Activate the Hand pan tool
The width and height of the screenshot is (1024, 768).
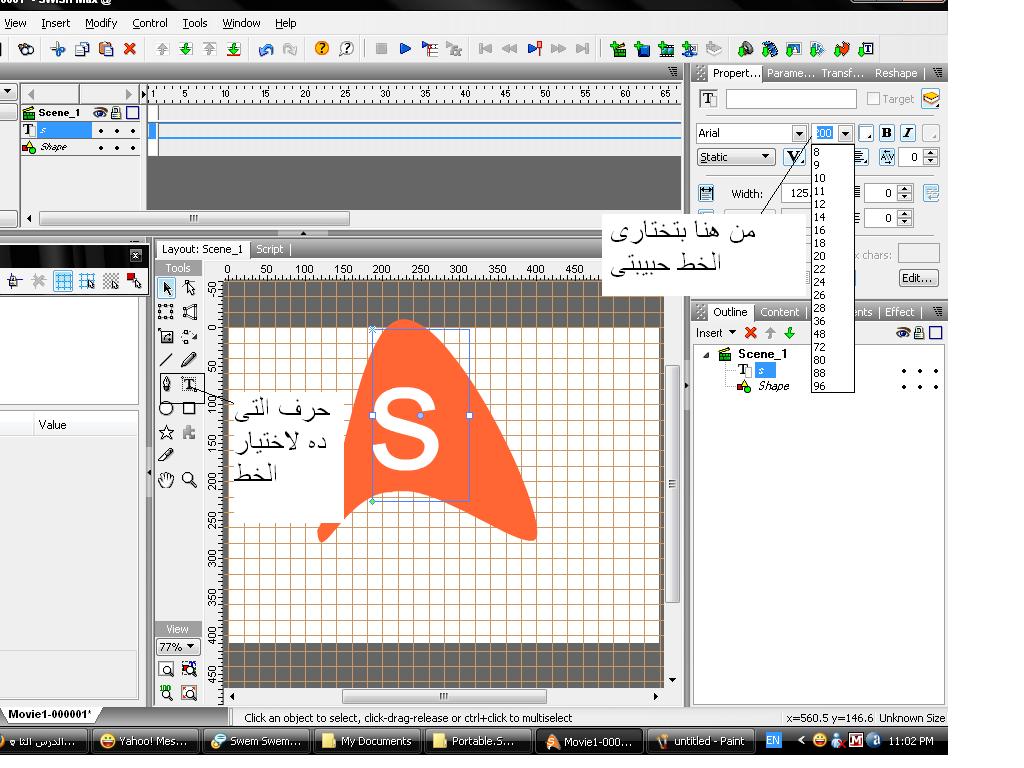167,480
